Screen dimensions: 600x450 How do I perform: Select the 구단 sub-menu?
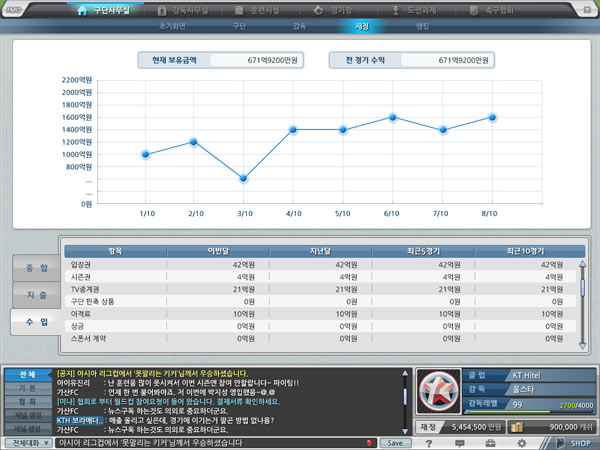[239, 26]
